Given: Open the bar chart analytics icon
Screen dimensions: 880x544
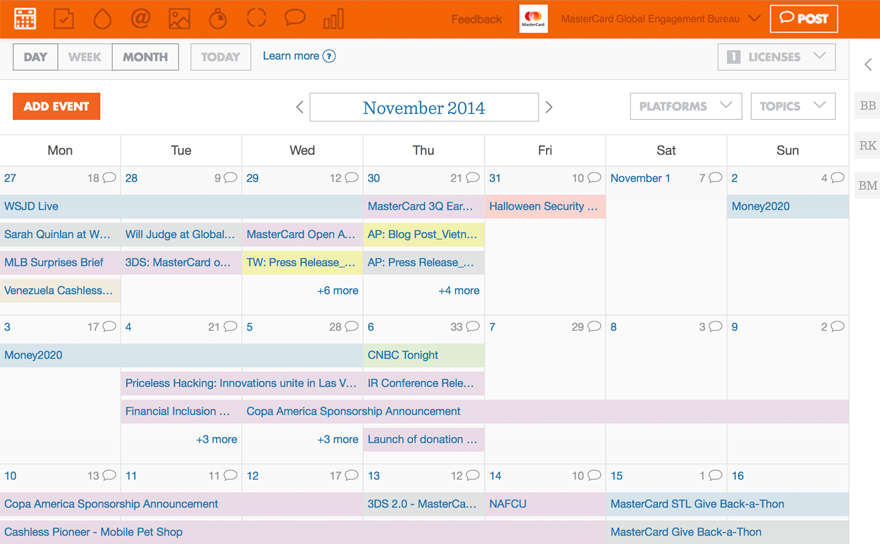Looking at the screenshot, I should click(333, 19).
